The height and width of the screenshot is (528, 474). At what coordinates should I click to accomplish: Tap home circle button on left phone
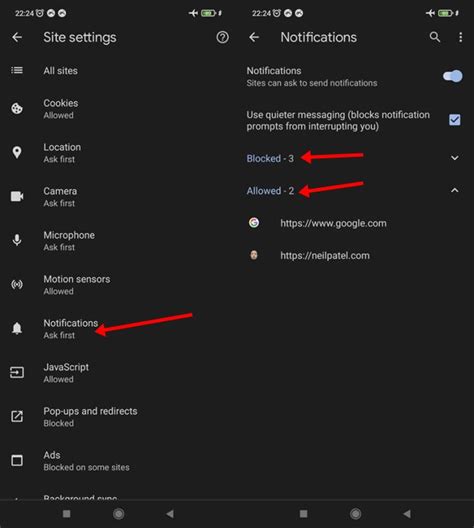(118, 514)
